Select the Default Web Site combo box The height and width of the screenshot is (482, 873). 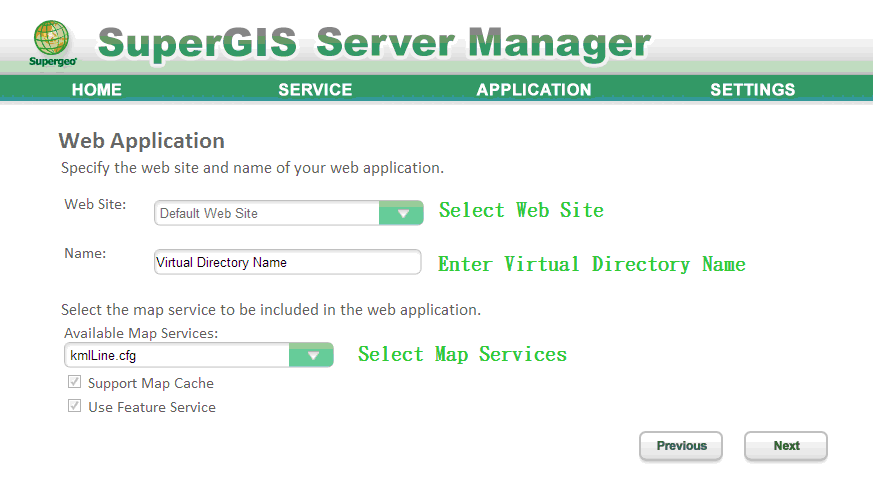click(288, 213)
